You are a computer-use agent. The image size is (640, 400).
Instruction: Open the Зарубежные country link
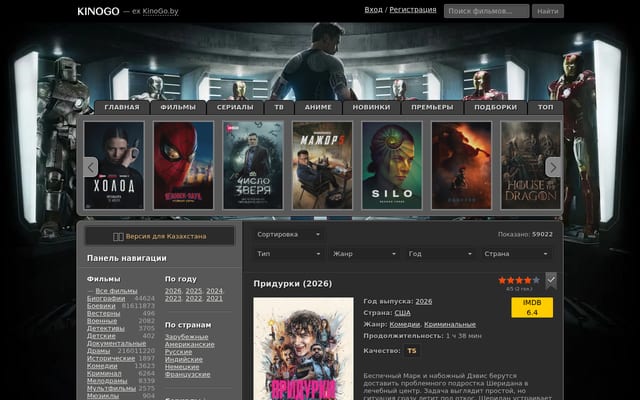tap(187, 337)
